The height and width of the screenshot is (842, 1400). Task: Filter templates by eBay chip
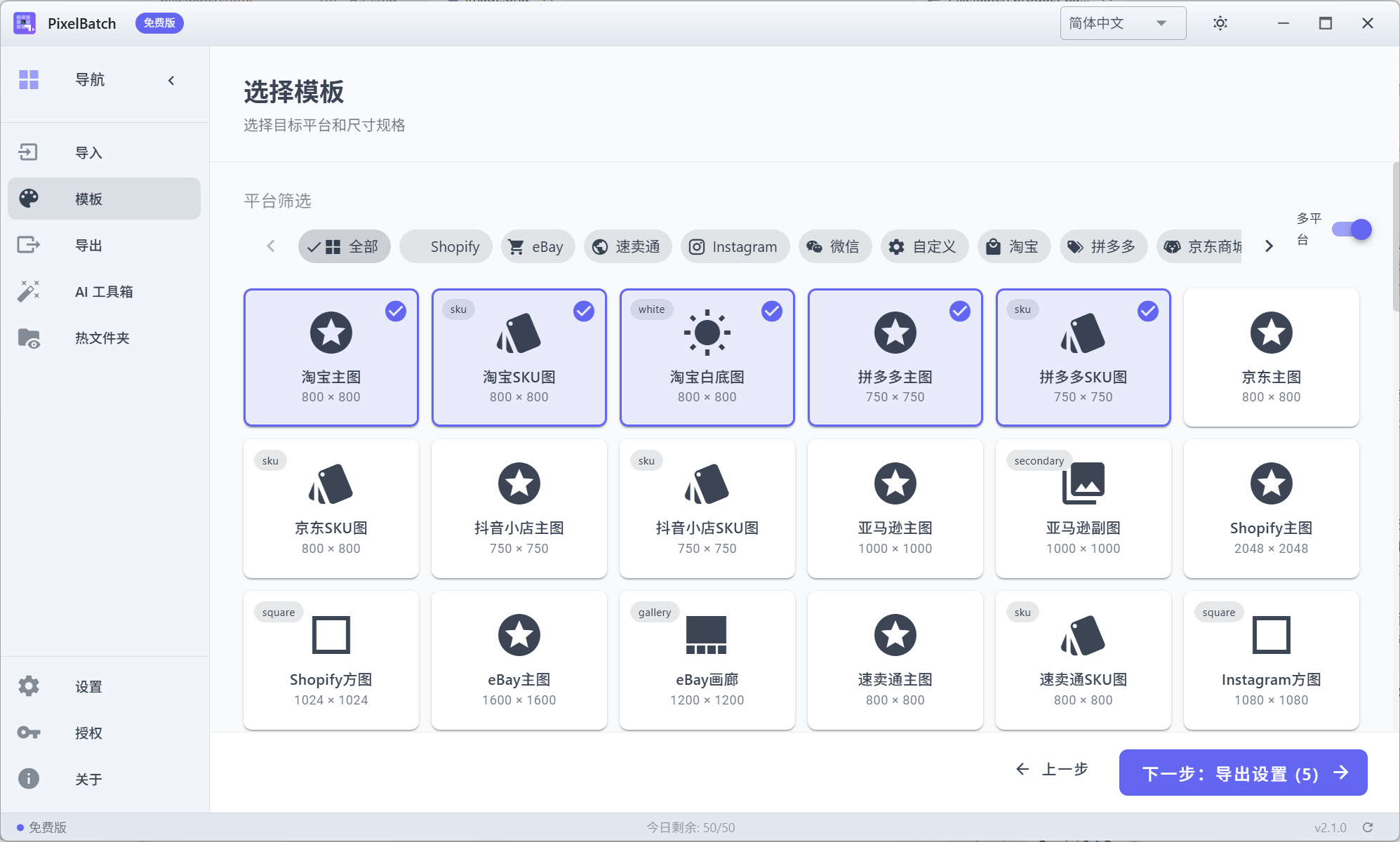tap(538, 246)
